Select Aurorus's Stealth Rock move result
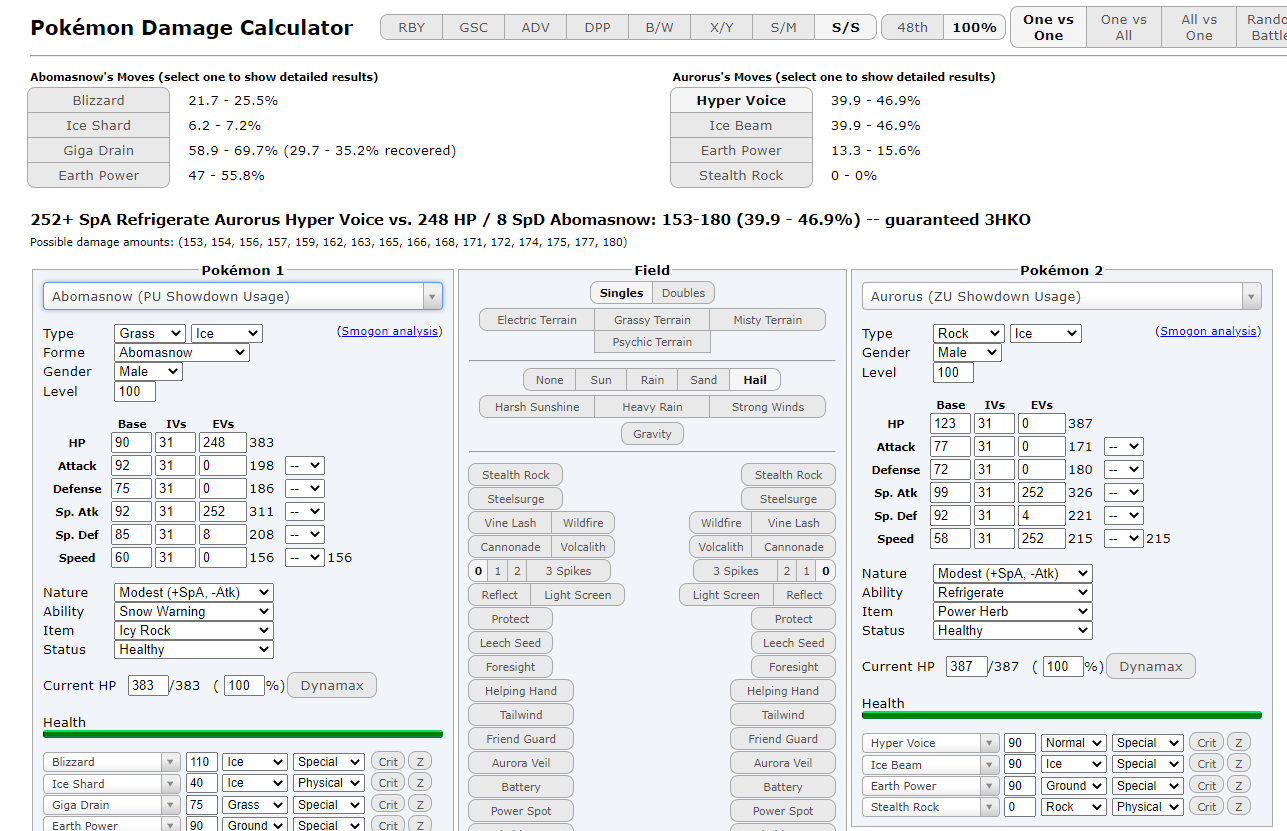The height and width of the screenshot is (831, 1287). [741, 175]
